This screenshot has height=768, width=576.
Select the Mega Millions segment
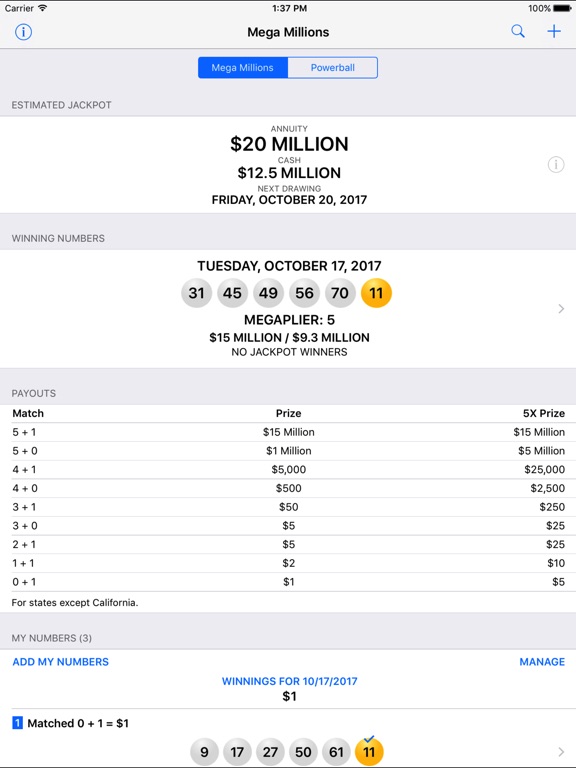pos(243,68)
